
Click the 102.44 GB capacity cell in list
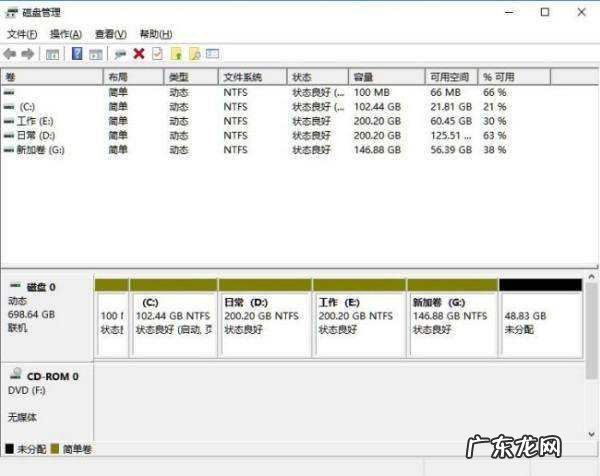point(377,107)
